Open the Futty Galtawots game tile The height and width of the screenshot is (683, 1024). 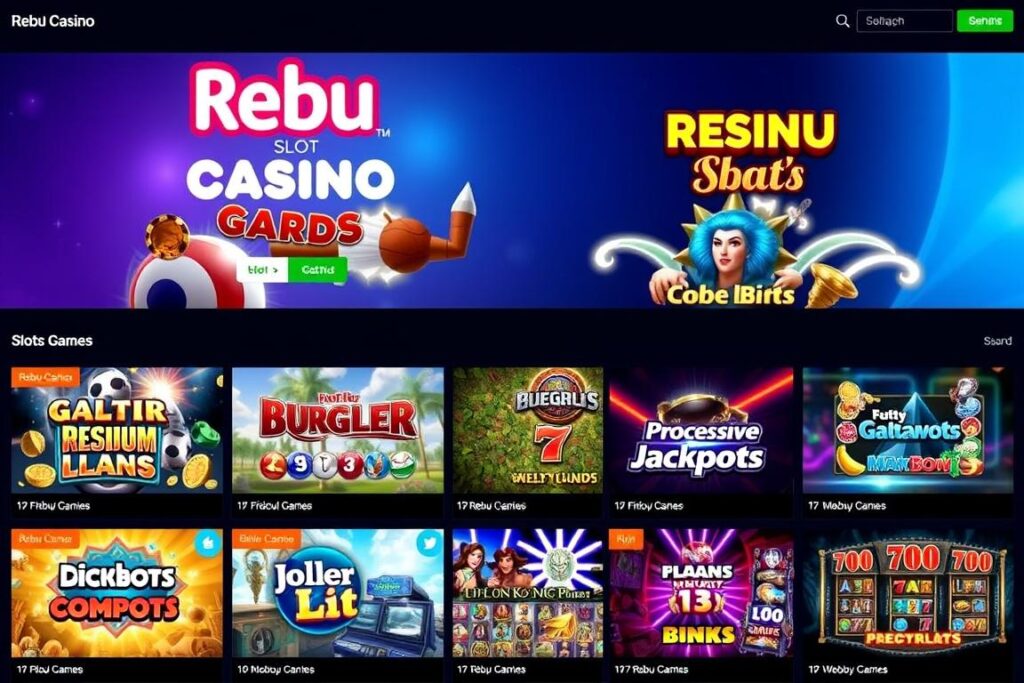click(908, 430)
